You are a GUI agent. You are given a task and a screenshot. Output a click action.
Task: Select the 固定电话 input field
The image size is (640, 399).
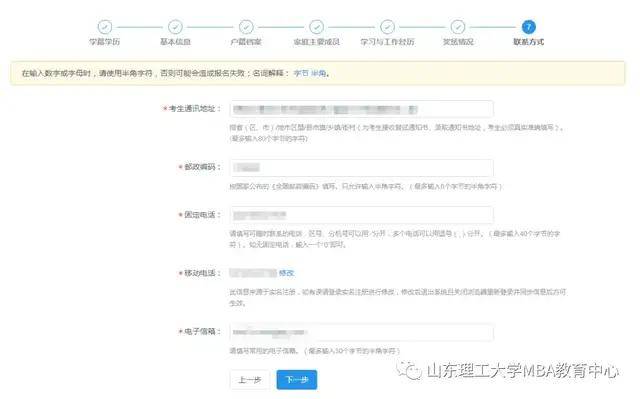point(362,215)
